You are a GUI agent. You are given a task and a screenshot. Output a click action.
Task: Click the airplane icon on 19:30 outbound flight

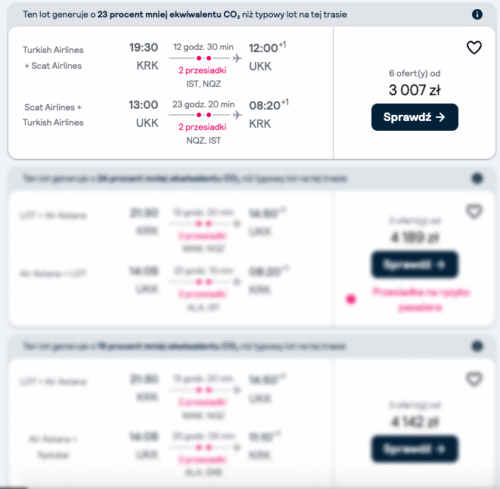[237, 58]
